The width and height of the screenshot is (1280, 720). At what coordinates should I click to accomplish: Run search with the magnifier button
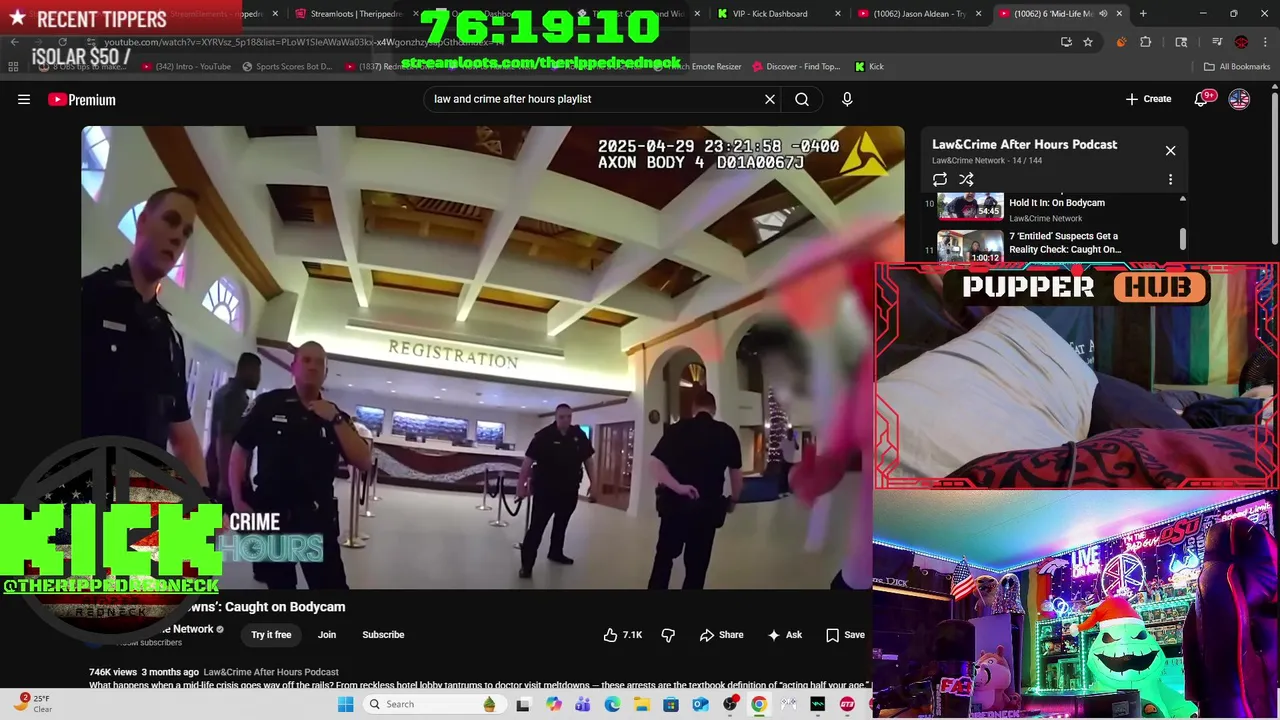pyautogui.click(x=802, y=99)
